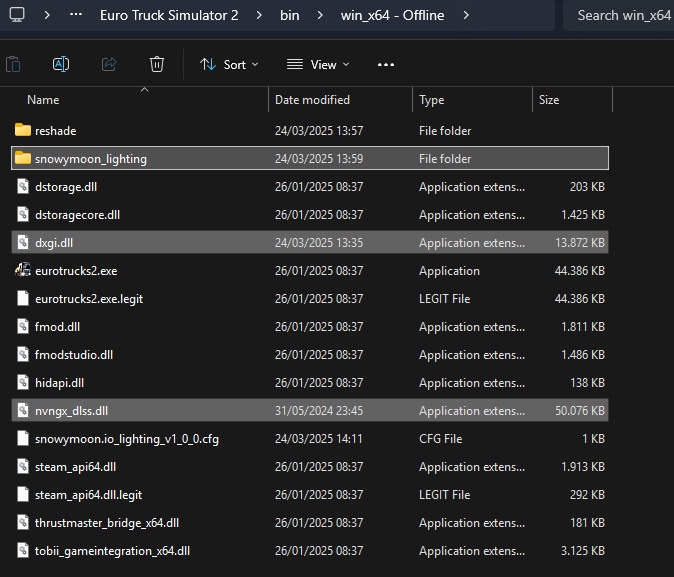
Task: Expand chevron after Euro Truck Simulator 2
Action: coord(259,15)
